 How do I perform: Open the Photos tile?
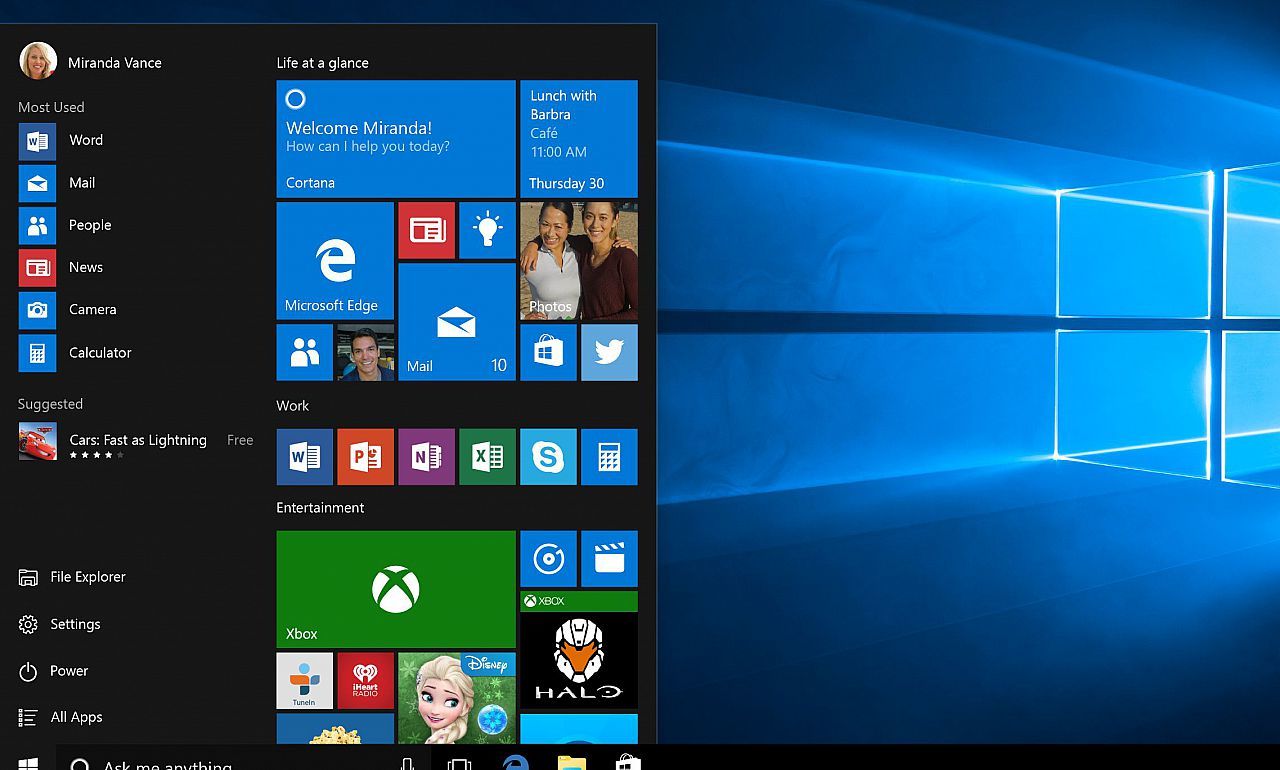[x=579, y=261]
